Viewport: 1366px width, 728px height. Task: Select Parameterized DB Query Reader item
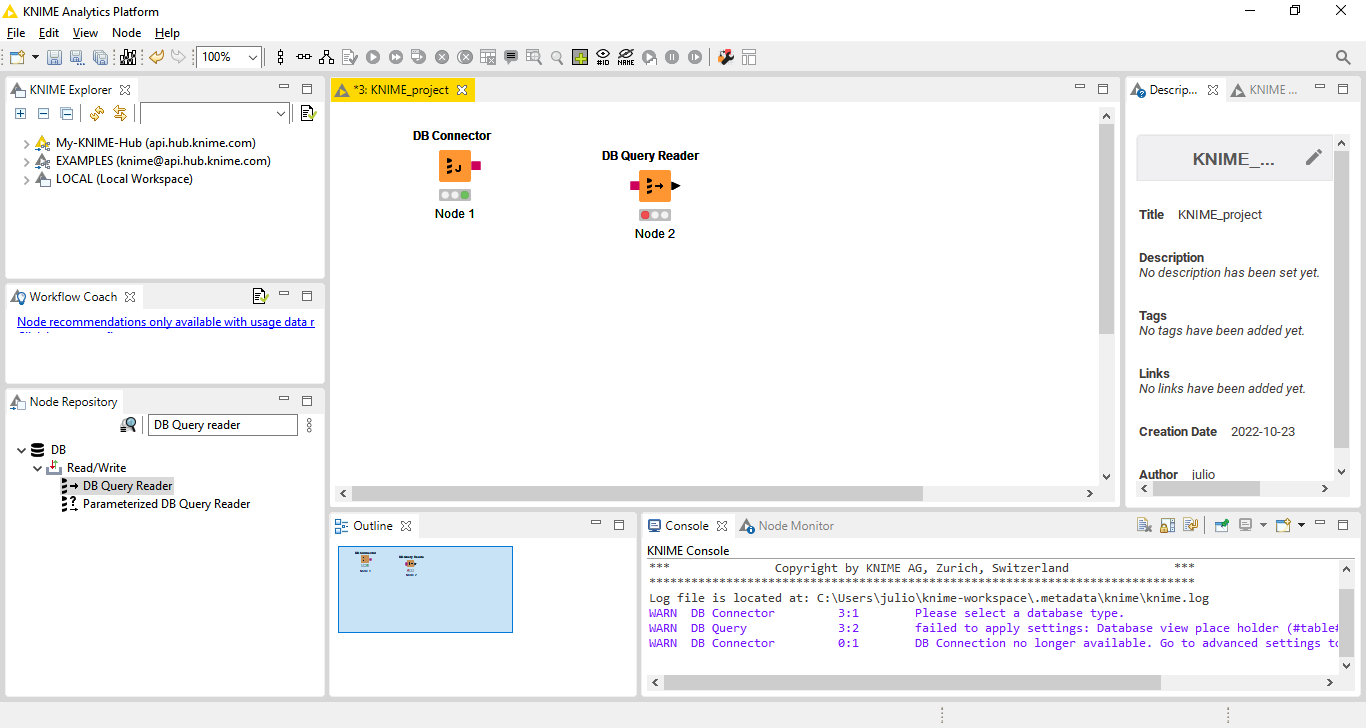coord(166,504)
